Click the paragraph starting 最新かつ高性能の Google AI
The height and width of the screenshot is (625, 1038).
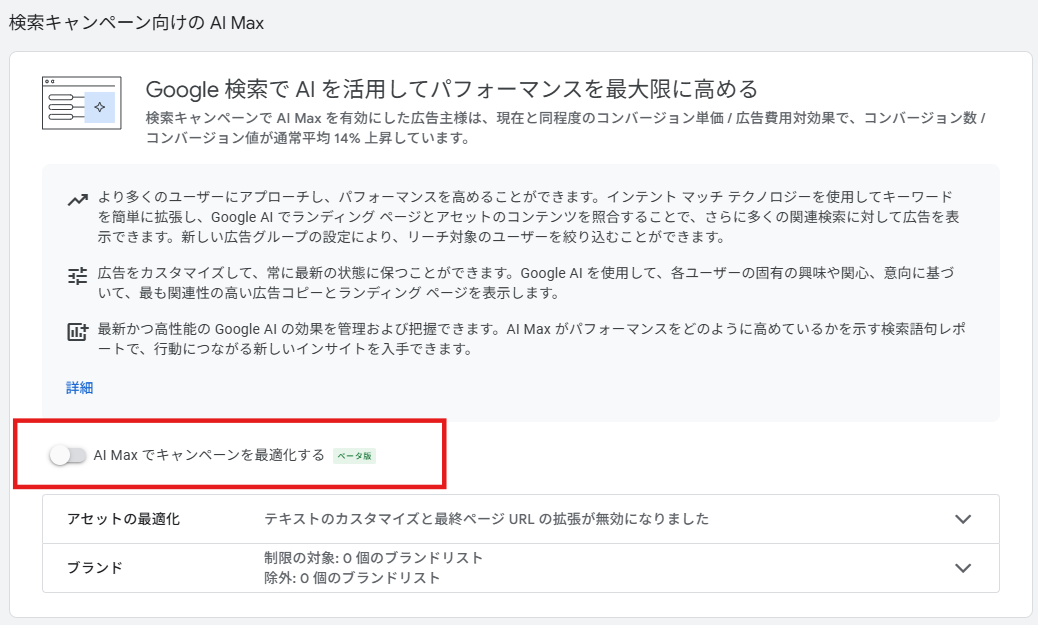[x=532, y=339]
